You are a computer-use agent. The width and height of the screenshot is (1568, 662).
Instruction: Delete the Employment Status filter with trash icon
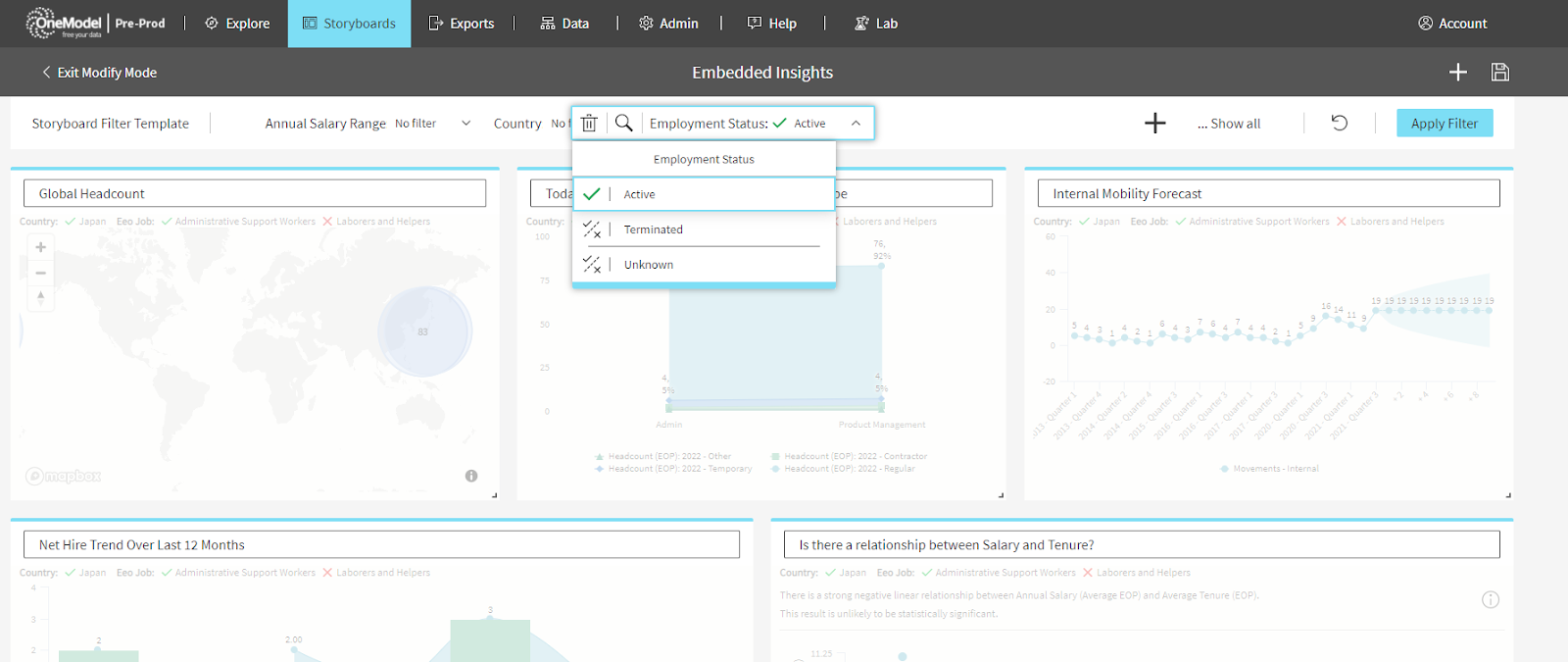coord(589,124)
